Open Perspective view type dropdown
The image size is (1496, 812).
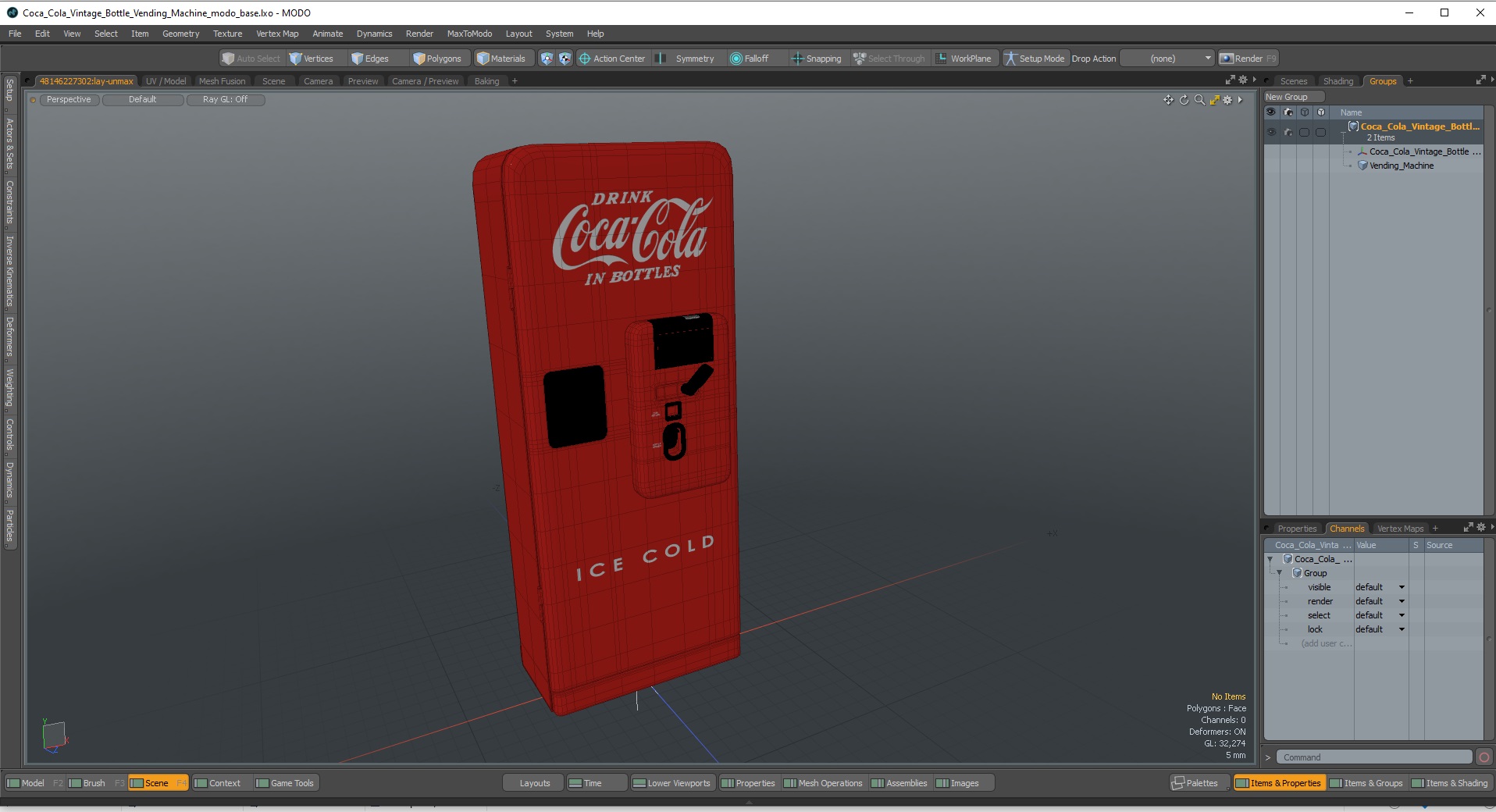point(69,100)
